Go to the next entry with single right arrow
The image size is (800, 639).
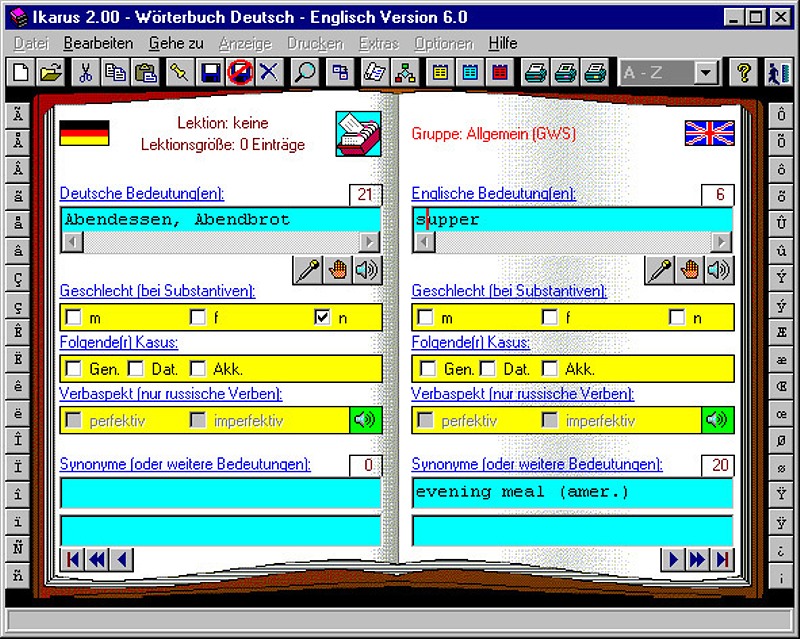[x=673, y=560]
